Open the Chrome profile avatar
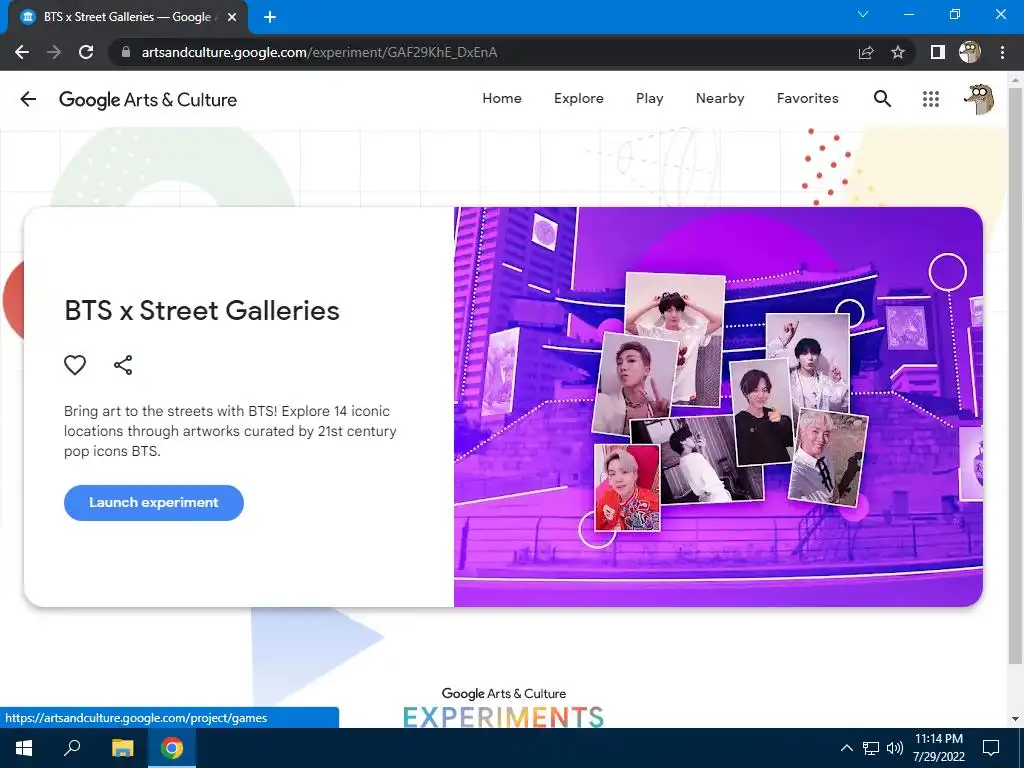Viewport: 1024px width, 768px height. pyautogui.click(x=970, y=52)
